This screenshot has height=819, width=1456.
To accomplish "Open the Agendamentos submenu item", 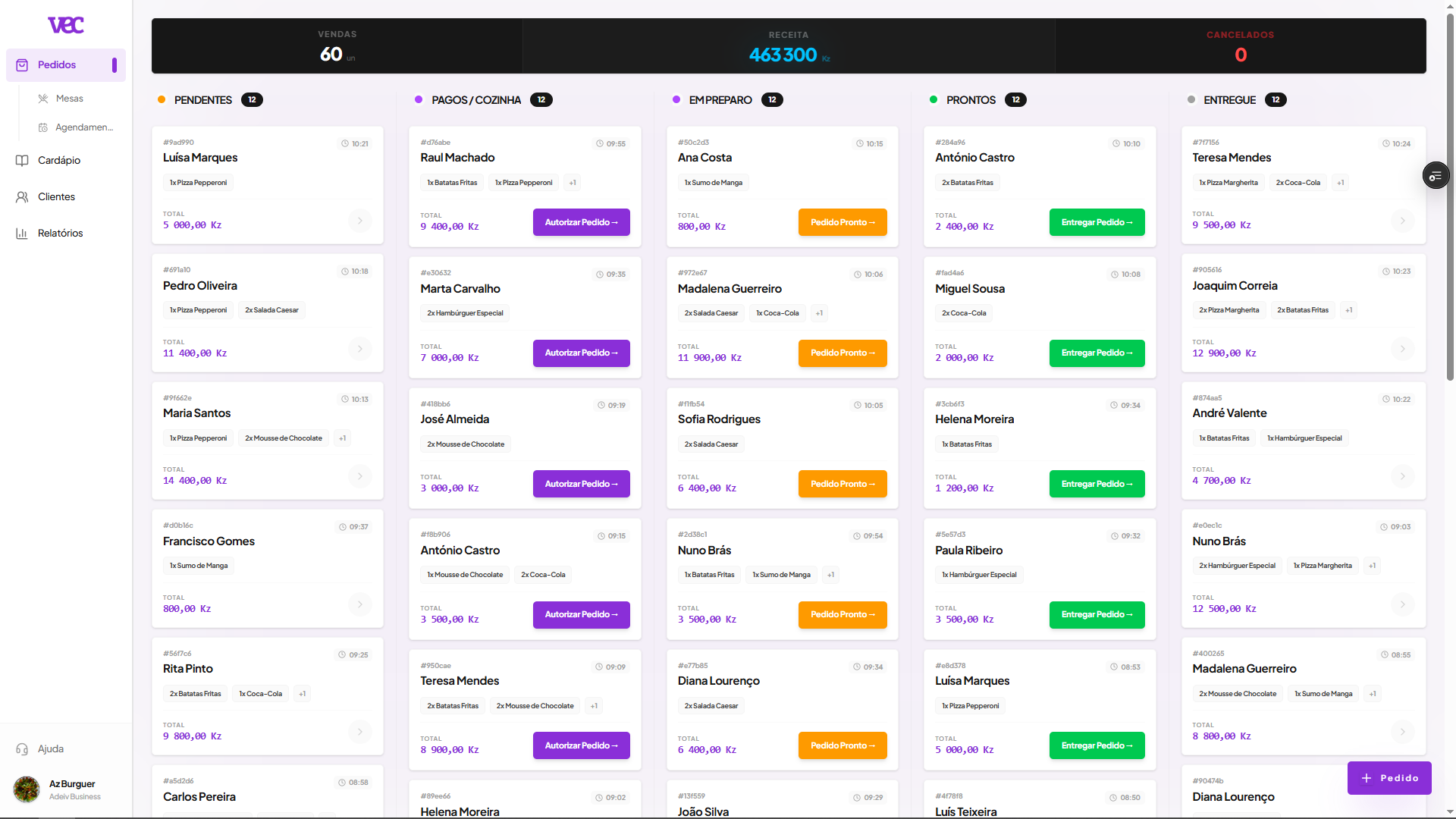I will [x=76, y=127].
